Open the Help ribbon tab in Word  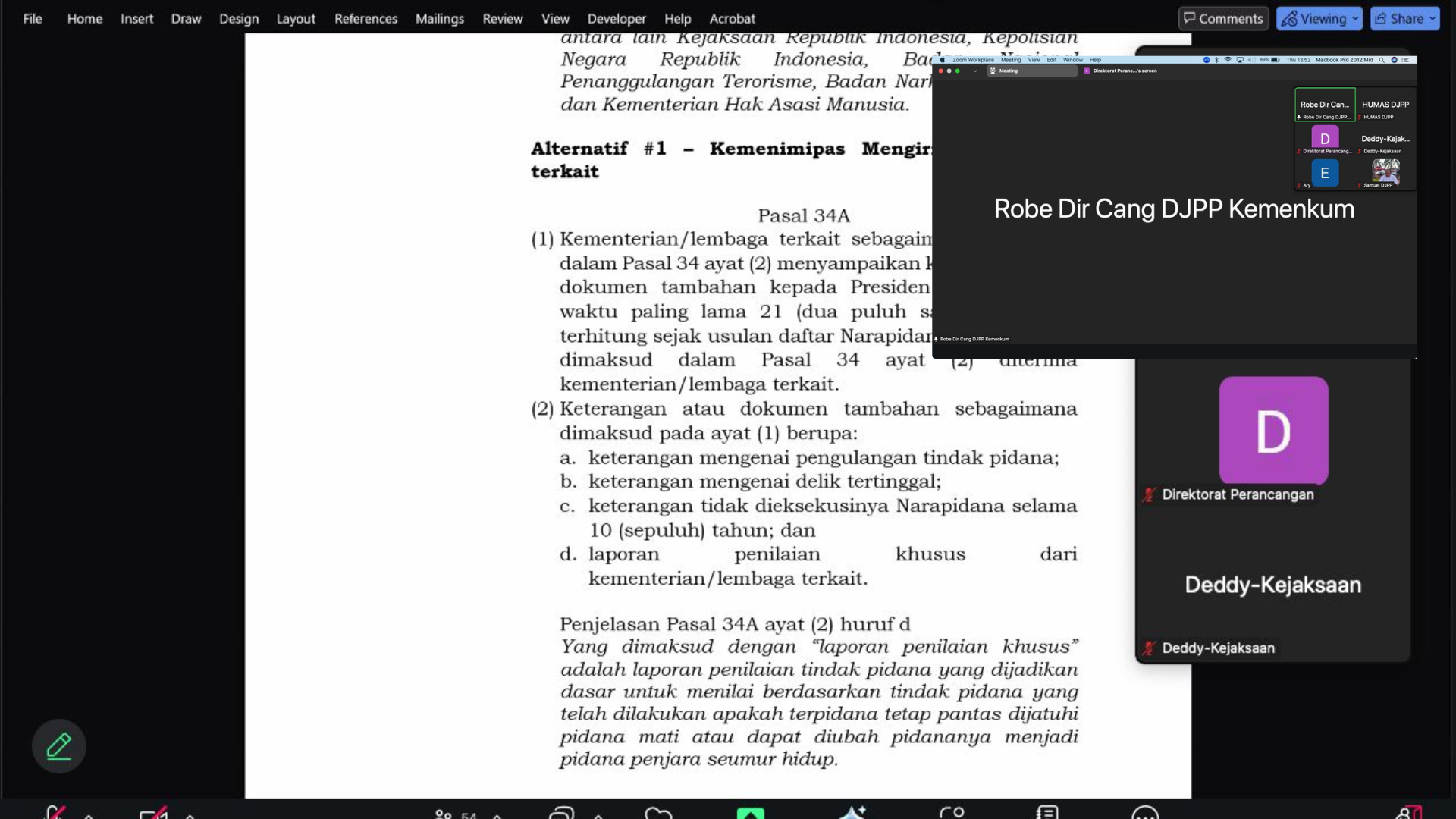coord(677,18)
